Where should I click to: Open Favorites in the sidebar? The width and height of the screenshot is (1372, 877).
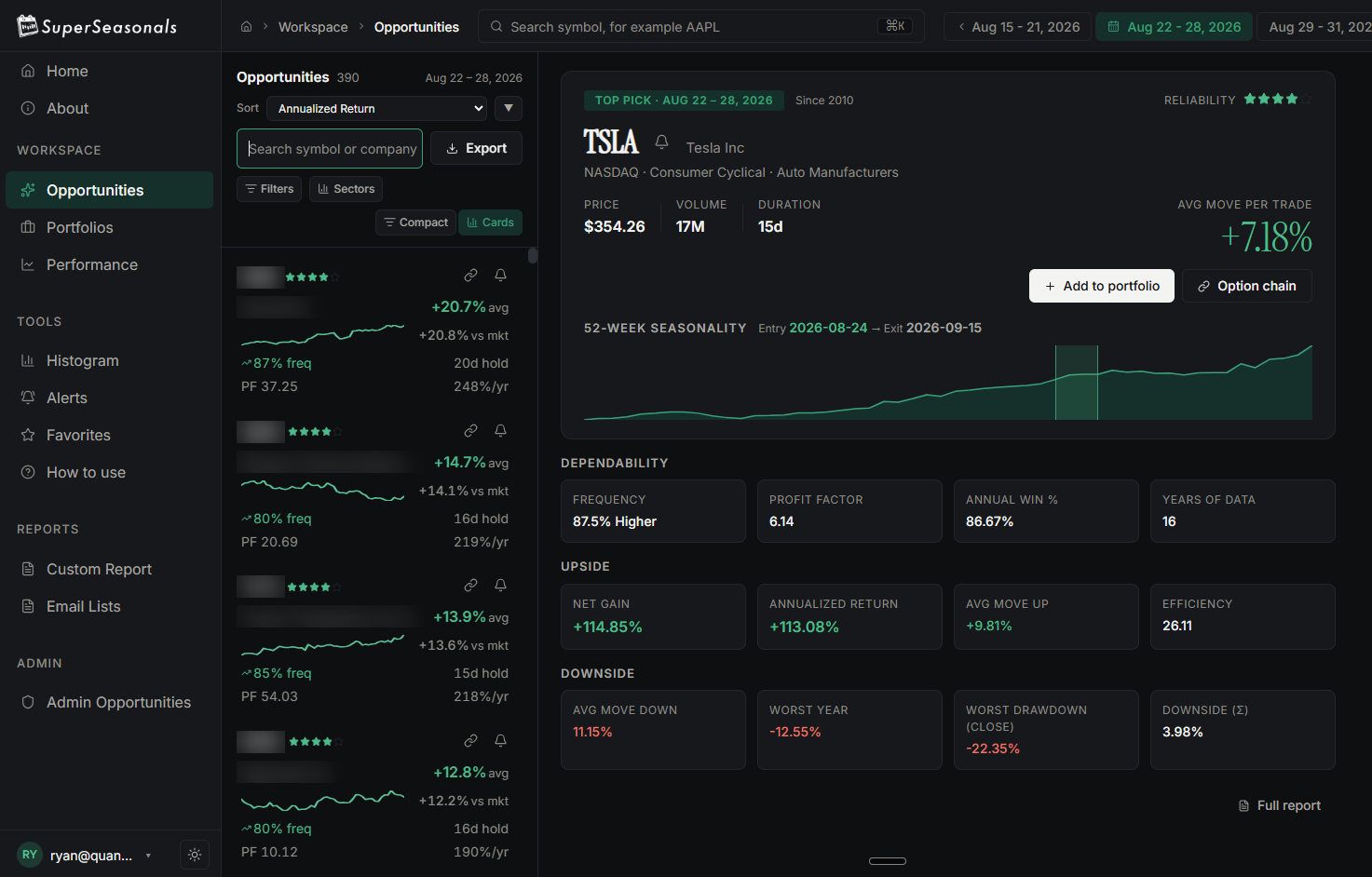tap(110, 435)
